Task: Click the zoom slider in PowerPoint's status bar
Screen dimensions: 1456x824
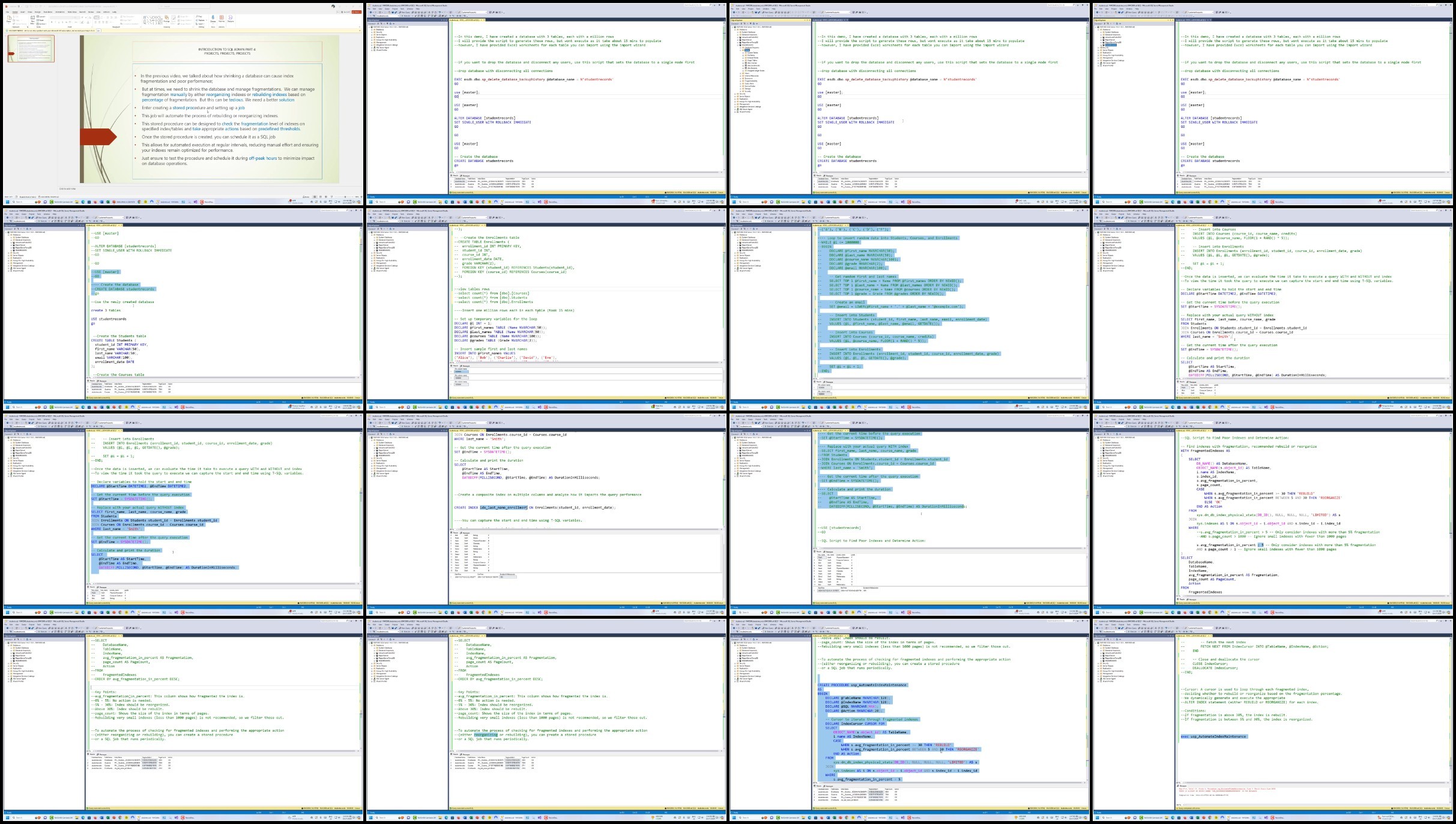Action: (345, 197)
